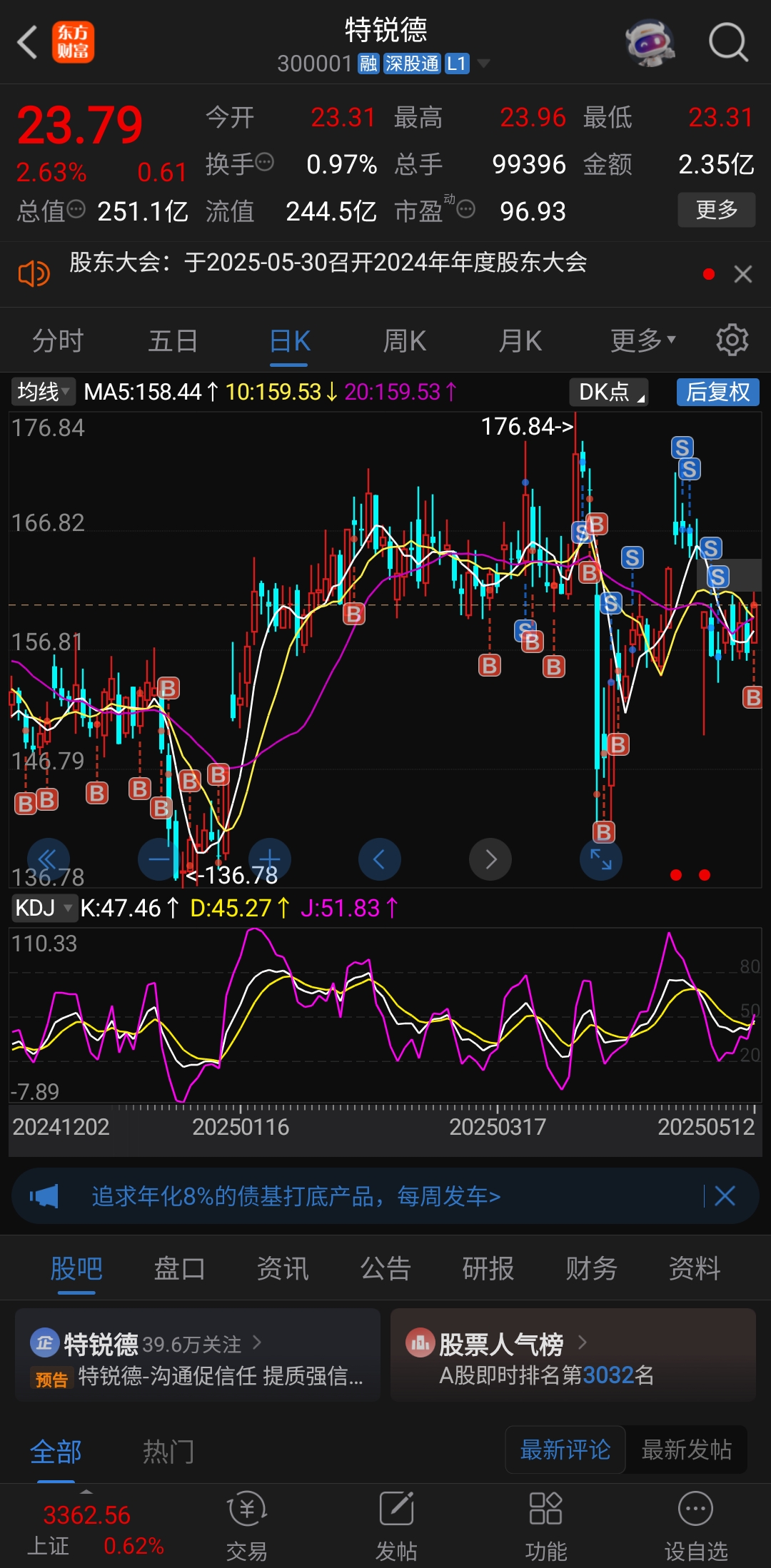Open 均线 indicator dropdown
771x1568 pixels.
tap(43, 391)
